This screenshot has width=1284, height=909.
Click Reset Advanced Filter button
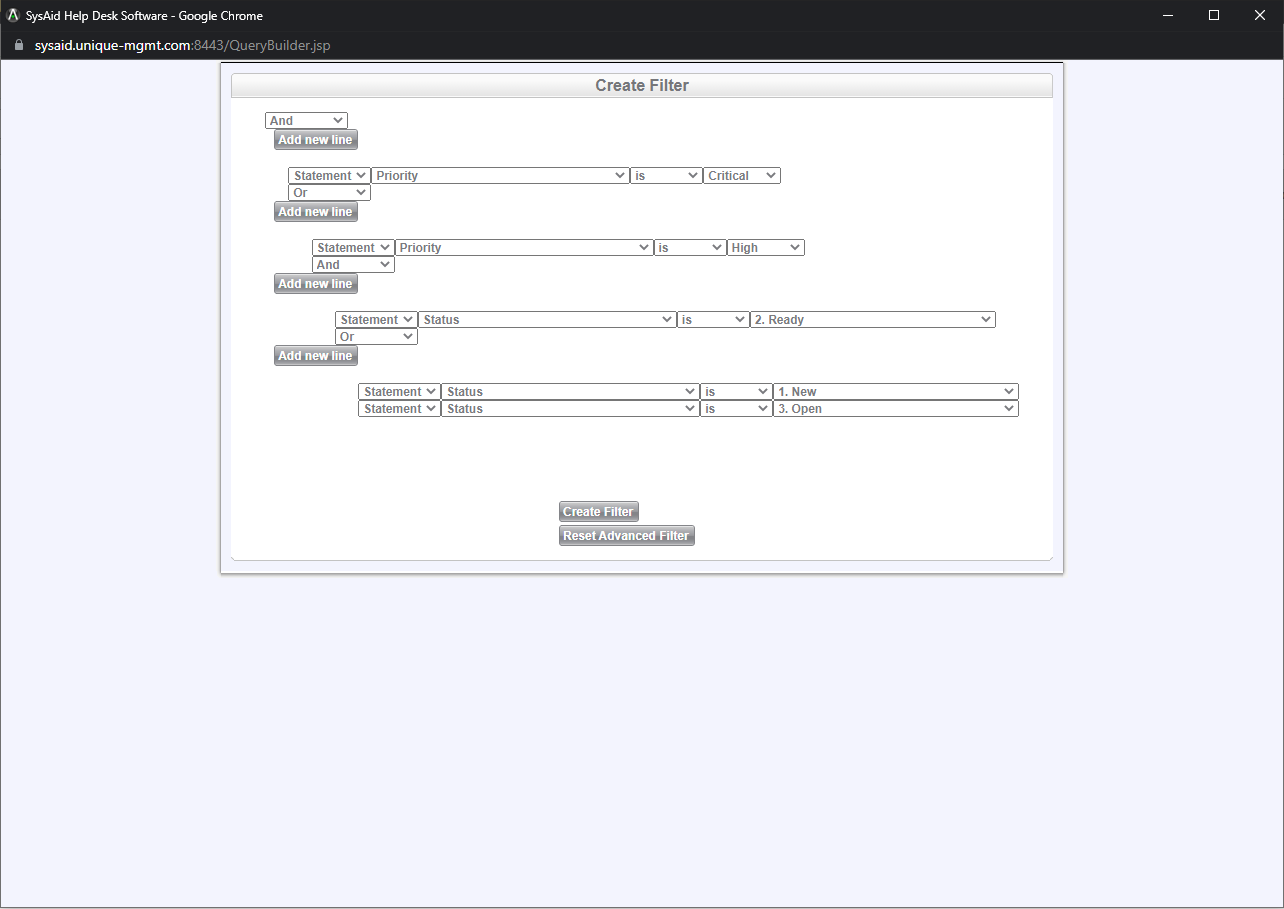[626, 536]
